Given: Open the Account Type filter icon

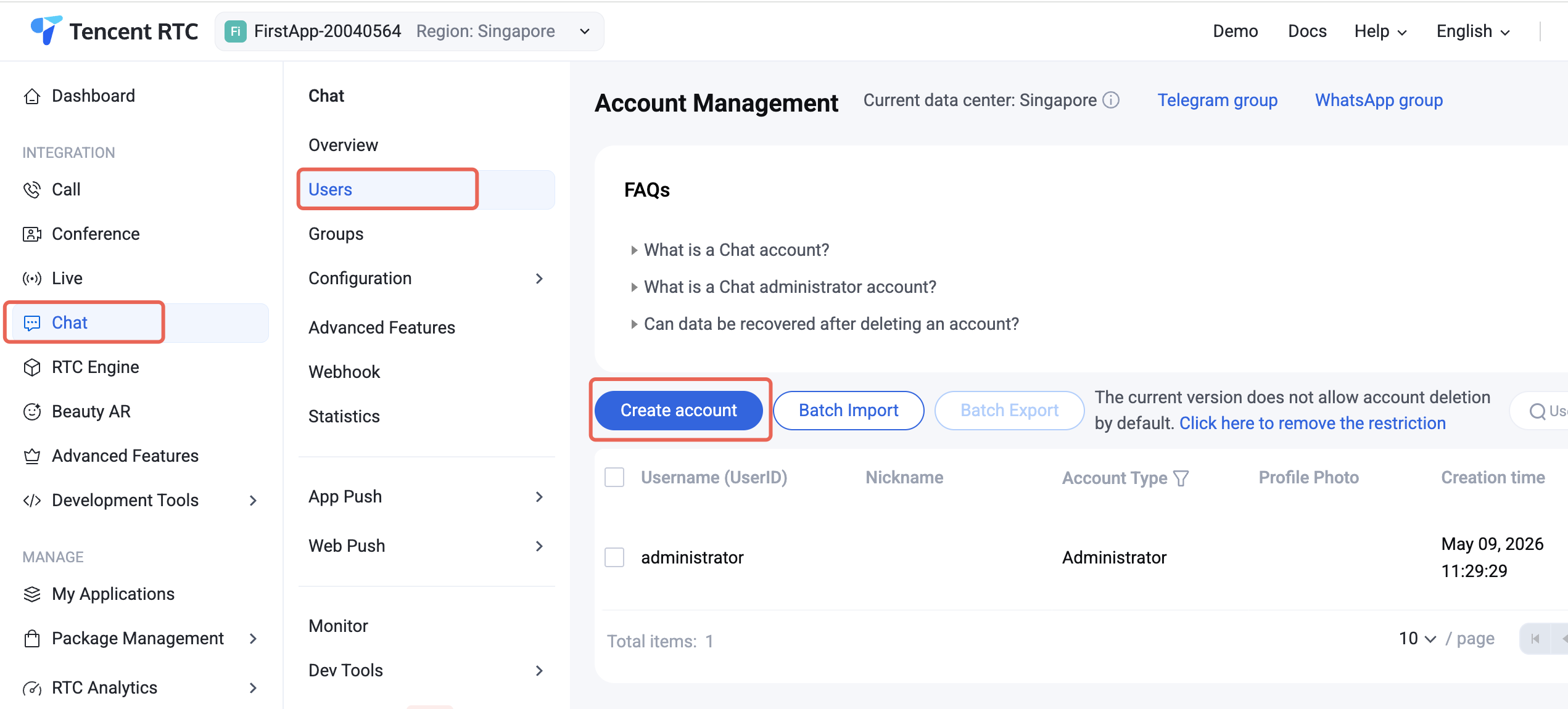Looking at the screenshot, I should click(x=1181, y=478).
